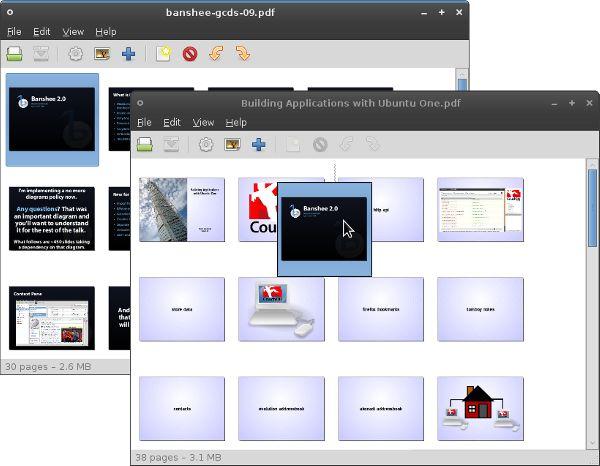This screenshot has width=600, height=466.
Task: Select the 'Contact Pane' slide thumbnail
Action: pyautogui.click(x=52, y=318)
